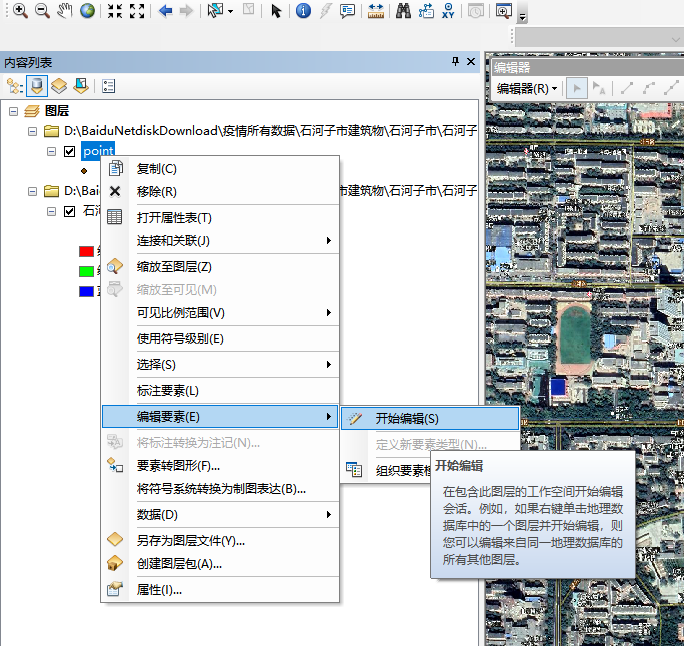Open the Time Slider window icon
Image resolution: width=684 pixels, height=646 pixels.
pyautogui.click(x=475, y=10)
